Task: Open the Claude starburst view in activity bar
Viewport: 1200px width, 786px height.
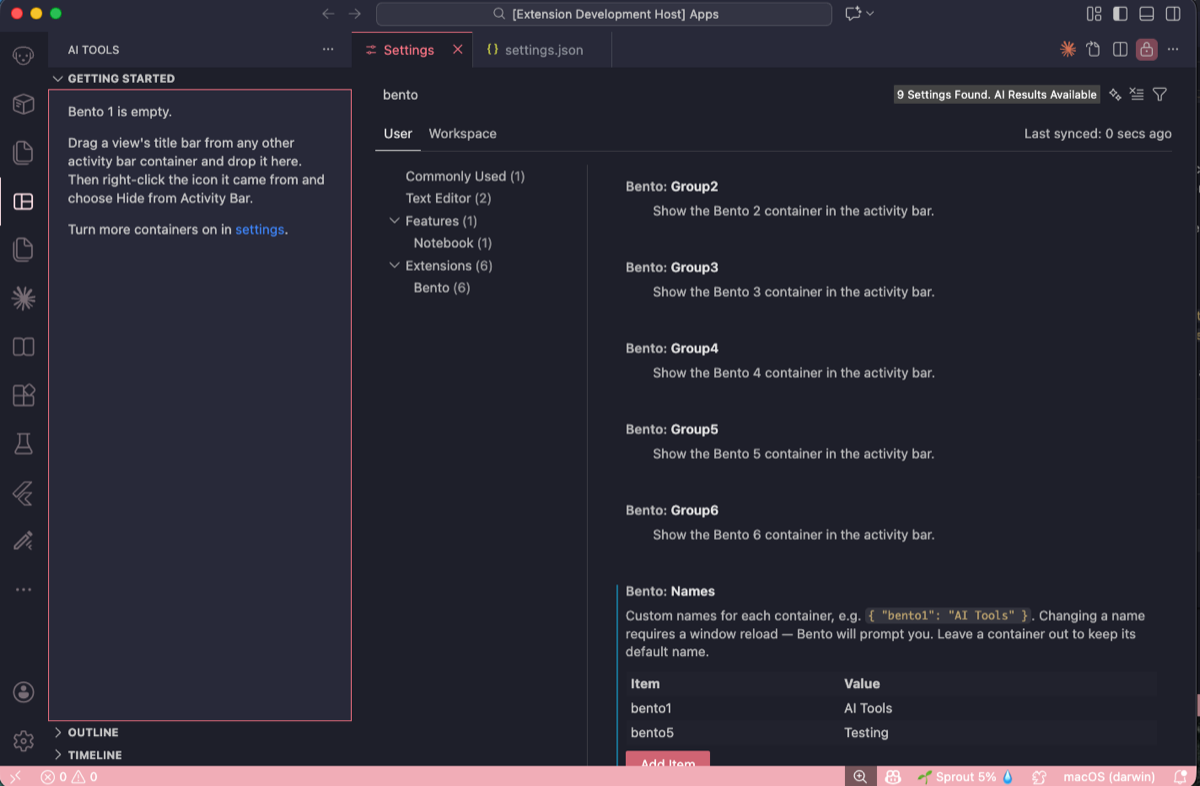Action: [x=23, y=298]
